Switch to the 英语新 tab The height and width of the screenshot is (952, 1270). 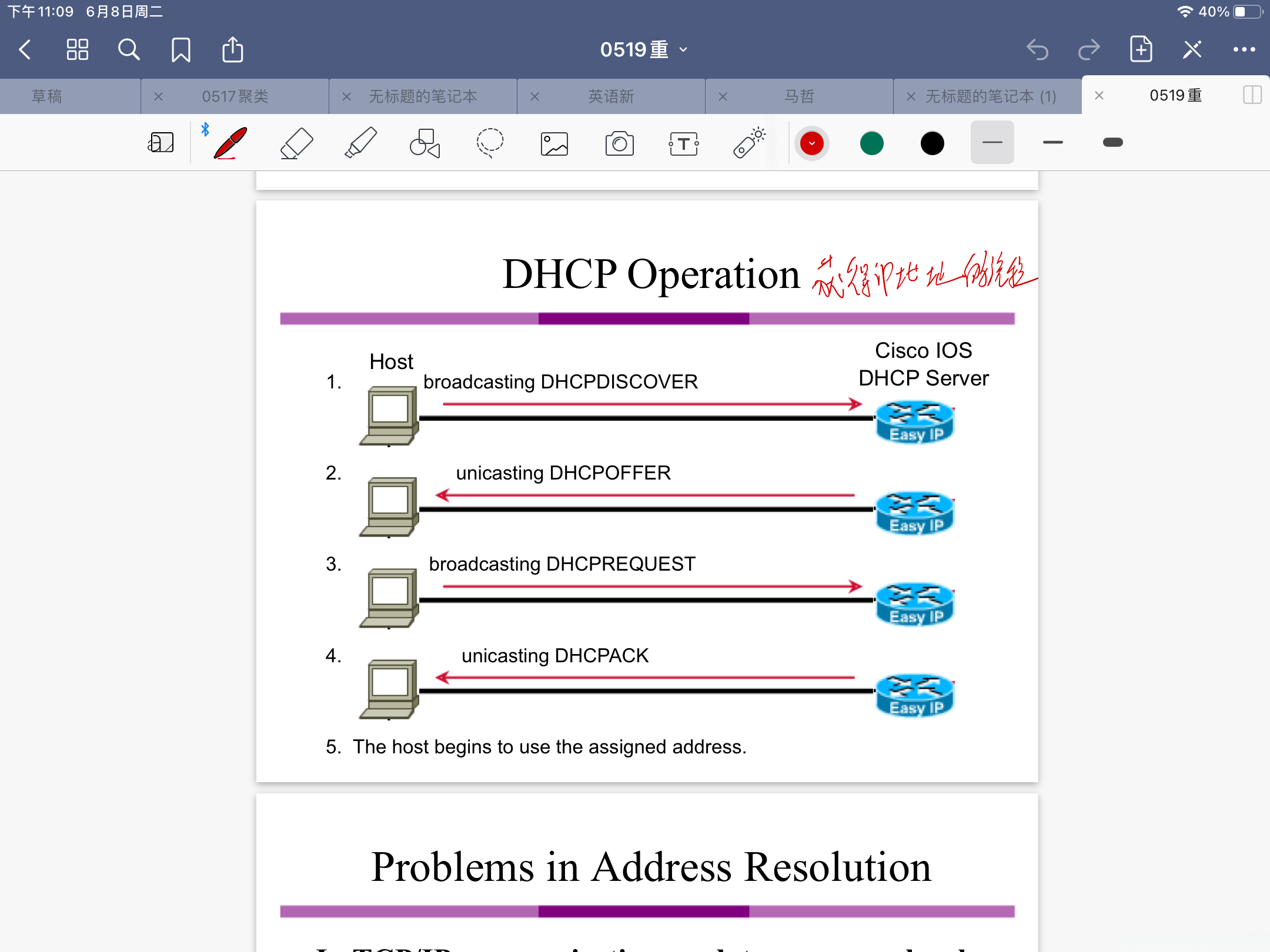click(x=611, y=96)
